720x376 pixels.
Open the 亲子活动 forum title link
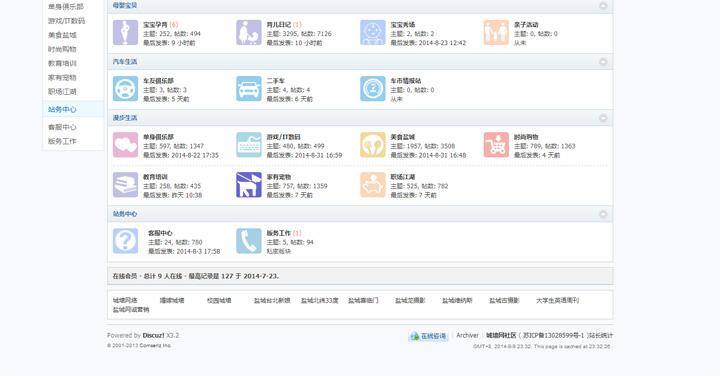(526, 25)
